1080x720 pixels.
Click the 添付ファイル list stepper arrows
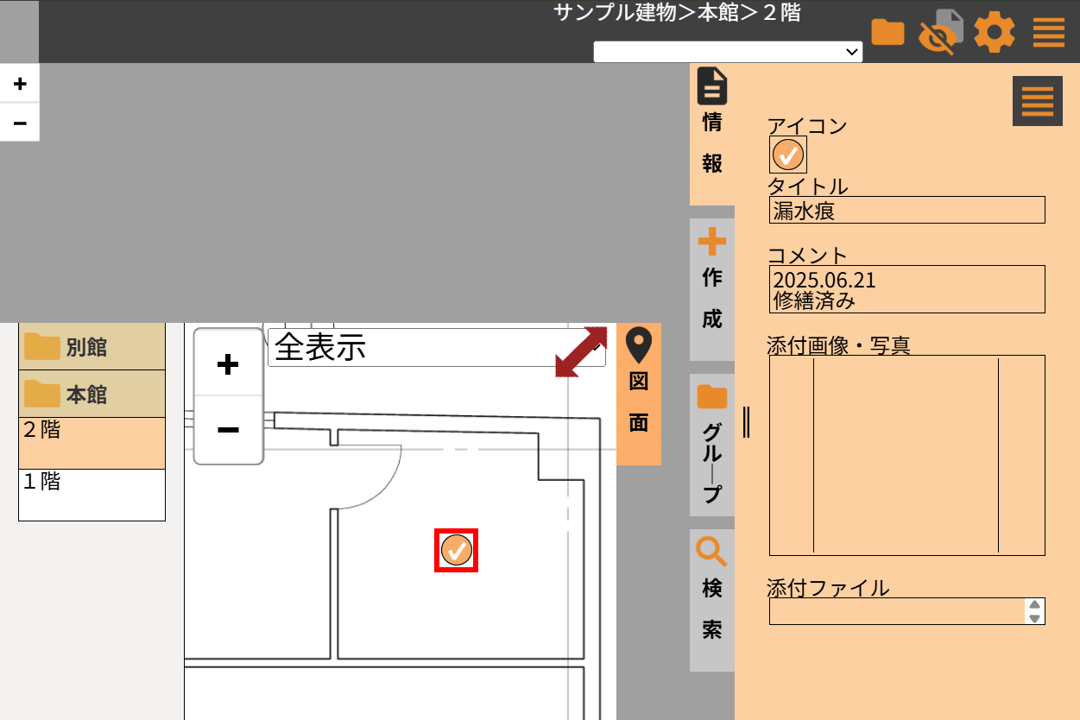click(x=1034, y=611)
